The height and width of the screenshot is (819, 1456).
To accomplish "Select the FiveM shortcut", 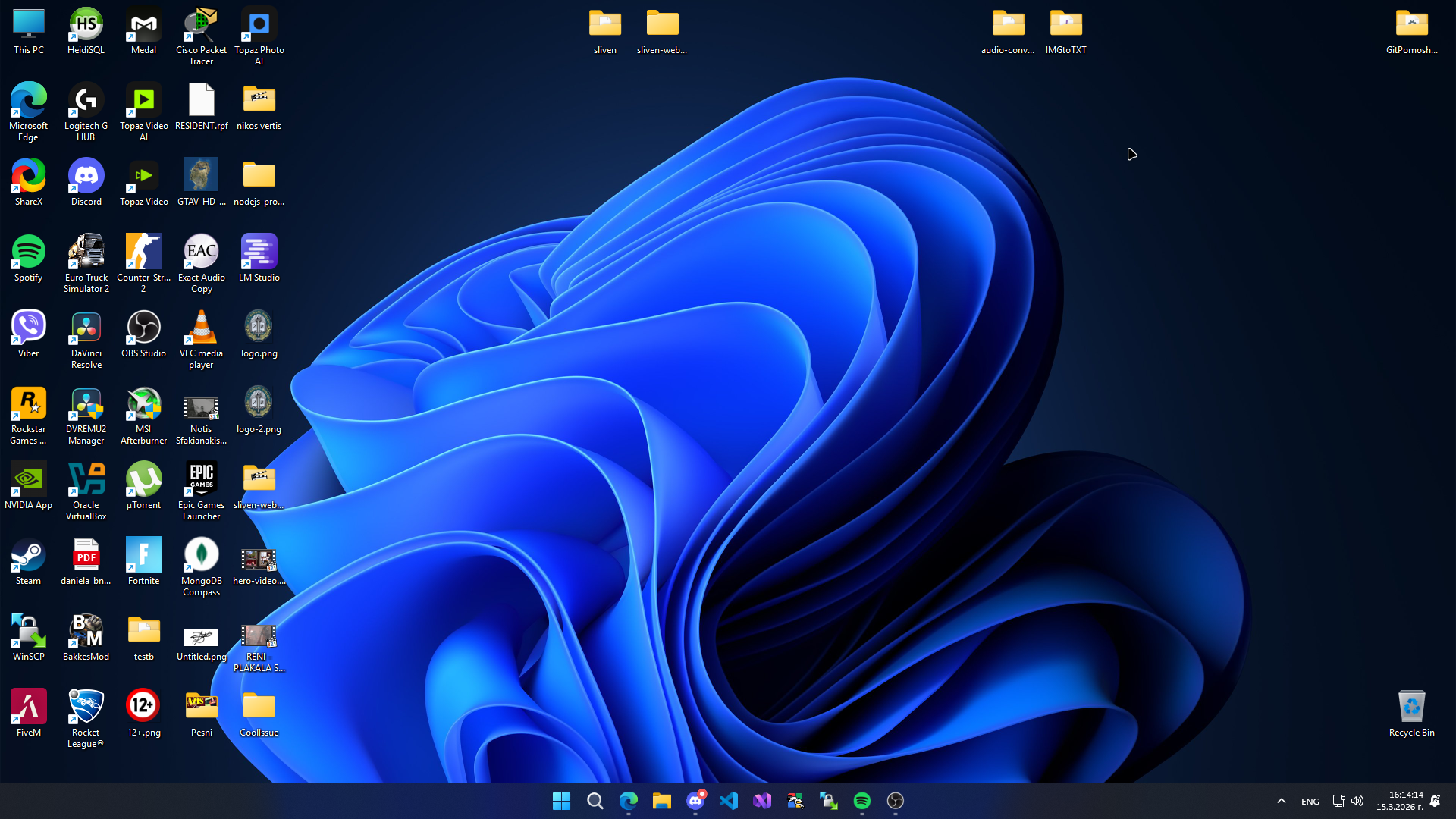I will [x=29, y=714].
